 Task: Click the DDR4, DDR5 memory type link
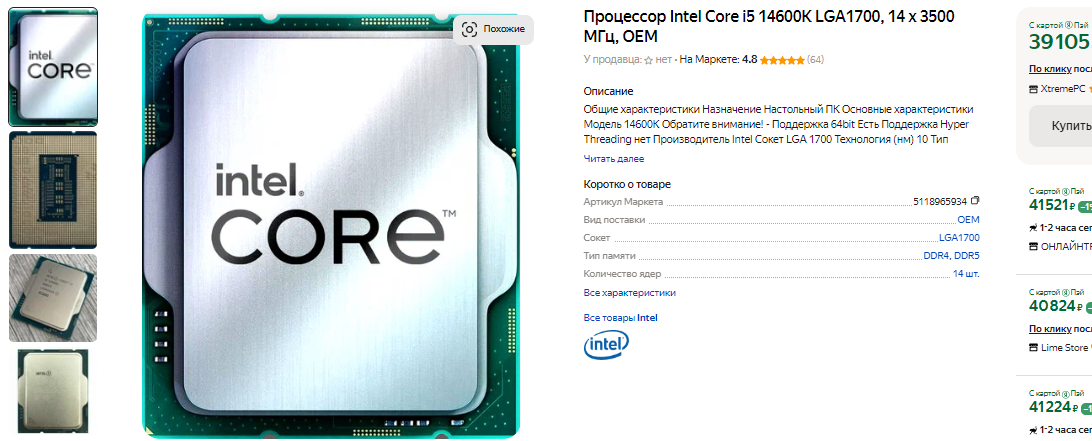pos(951,256)
